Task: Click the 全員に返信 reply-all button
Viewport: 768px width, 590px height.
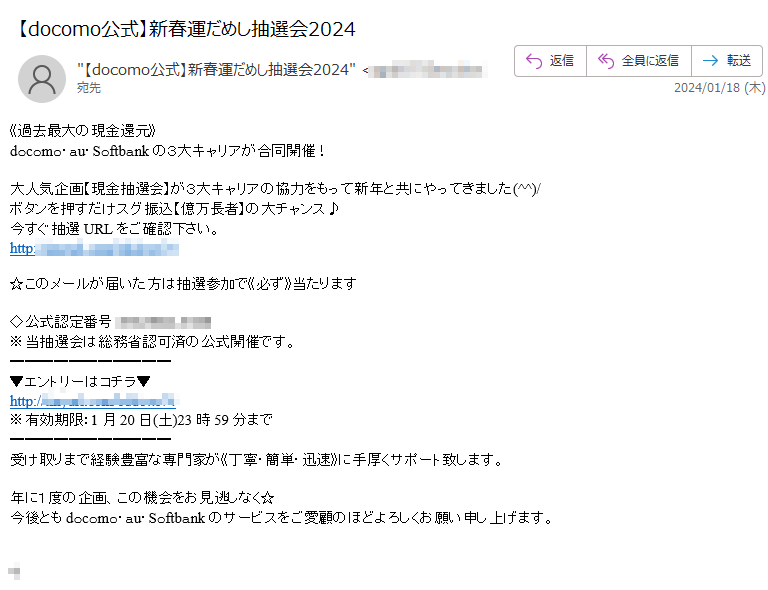Action: [639, 61]
